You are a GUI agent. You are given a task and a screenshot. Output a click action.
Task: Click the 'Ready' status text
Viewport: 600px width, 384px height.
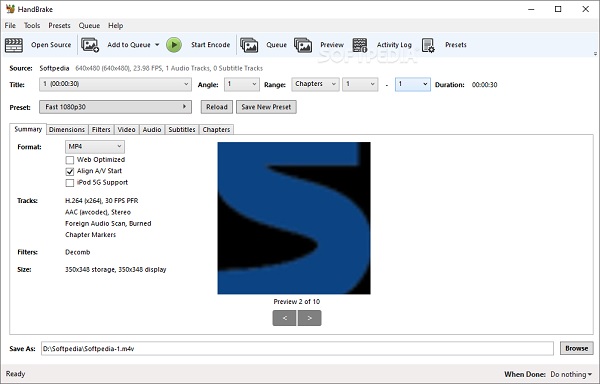click(x=15, y=374)
